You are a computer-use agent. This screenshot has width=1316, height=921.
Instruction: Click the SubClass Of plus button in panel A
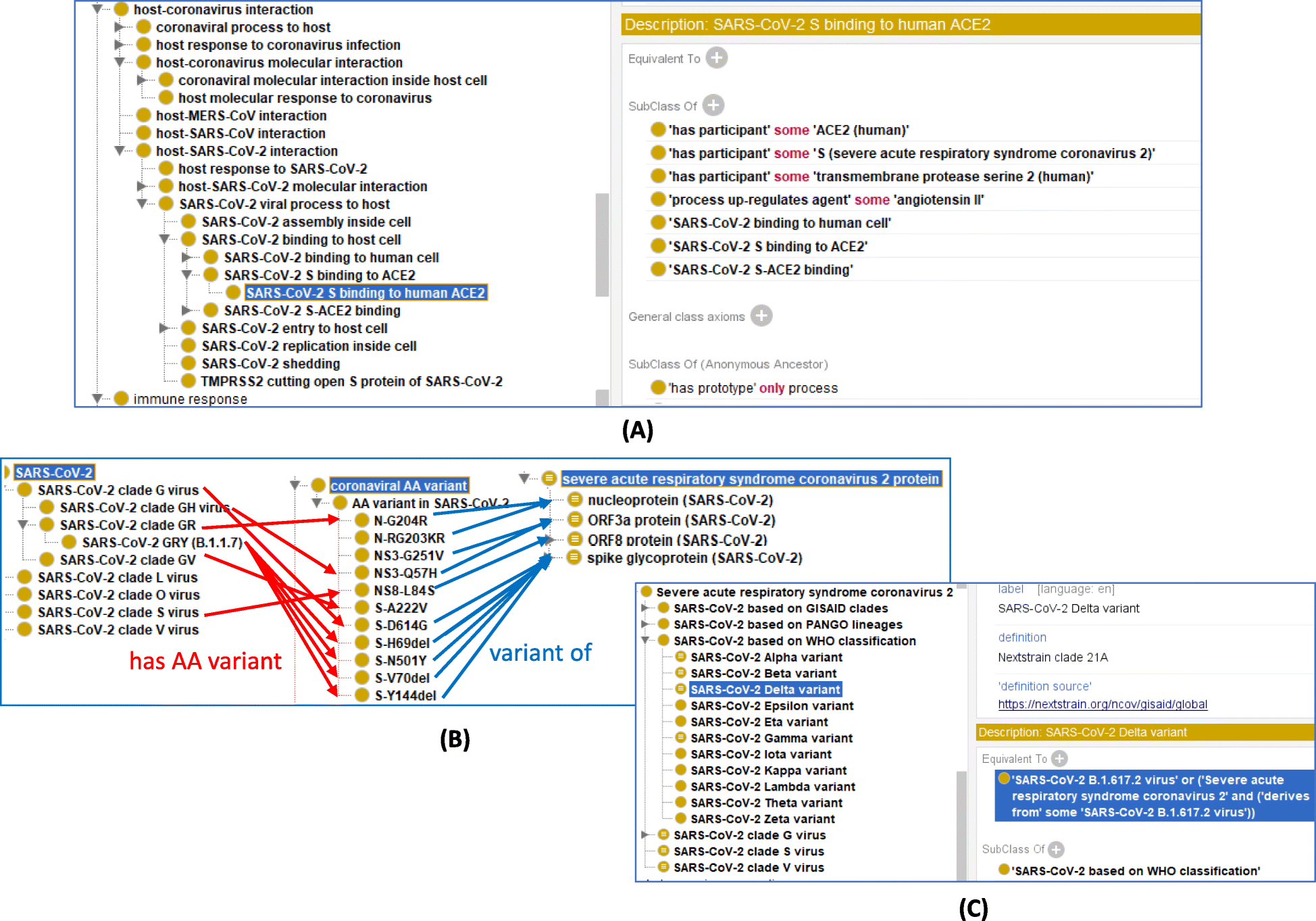pyautogui.click(x=713, y=105)
